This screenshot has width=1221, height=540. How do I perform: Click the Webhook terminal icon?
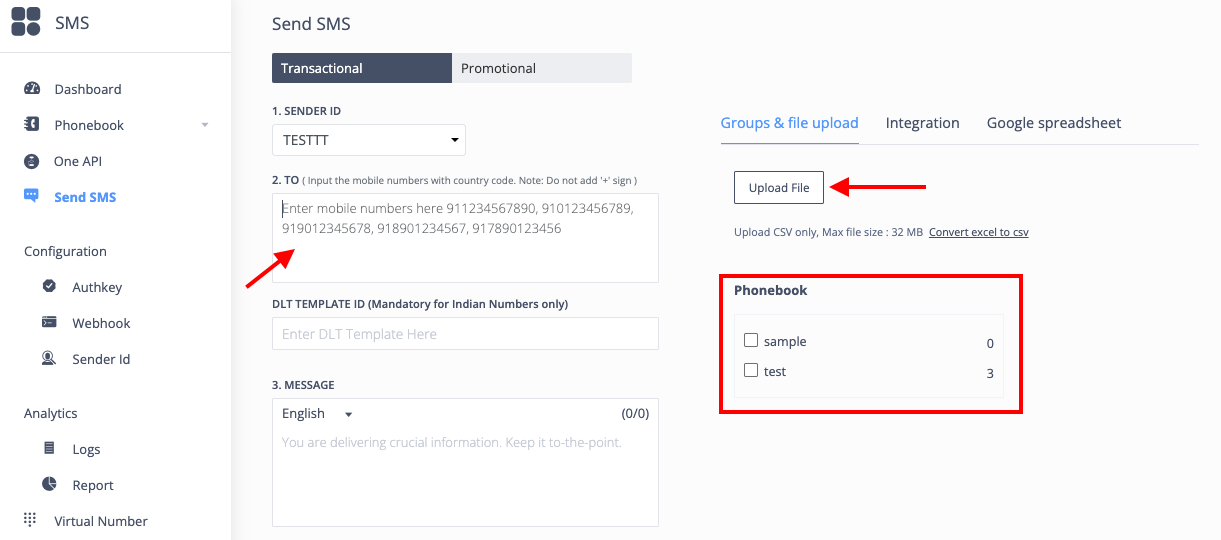click(x=49, y=323)
